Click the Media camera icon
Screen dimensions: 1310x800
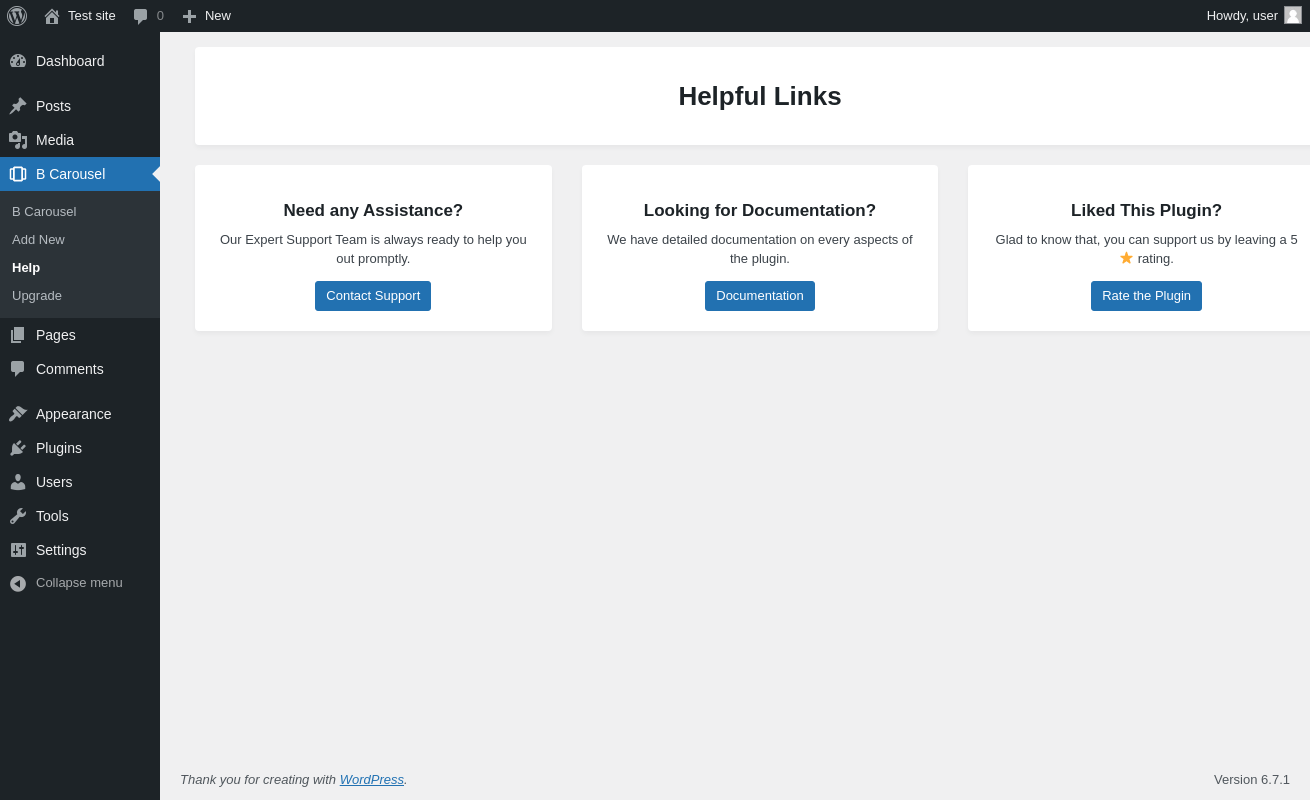coord(18,140)
